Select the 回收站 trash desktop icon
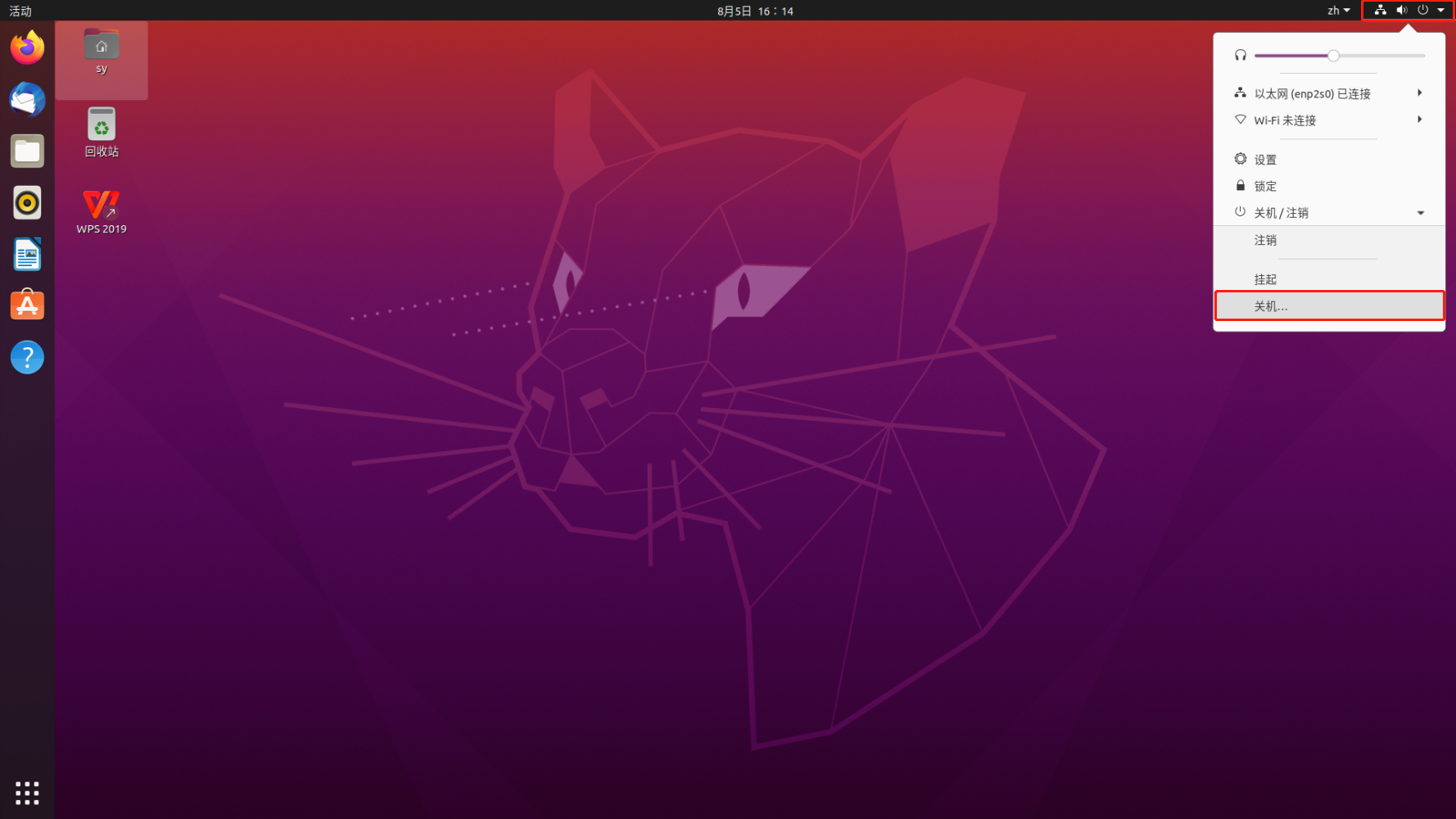Viewport: 1456px width, 819px height. click(102, 131)
